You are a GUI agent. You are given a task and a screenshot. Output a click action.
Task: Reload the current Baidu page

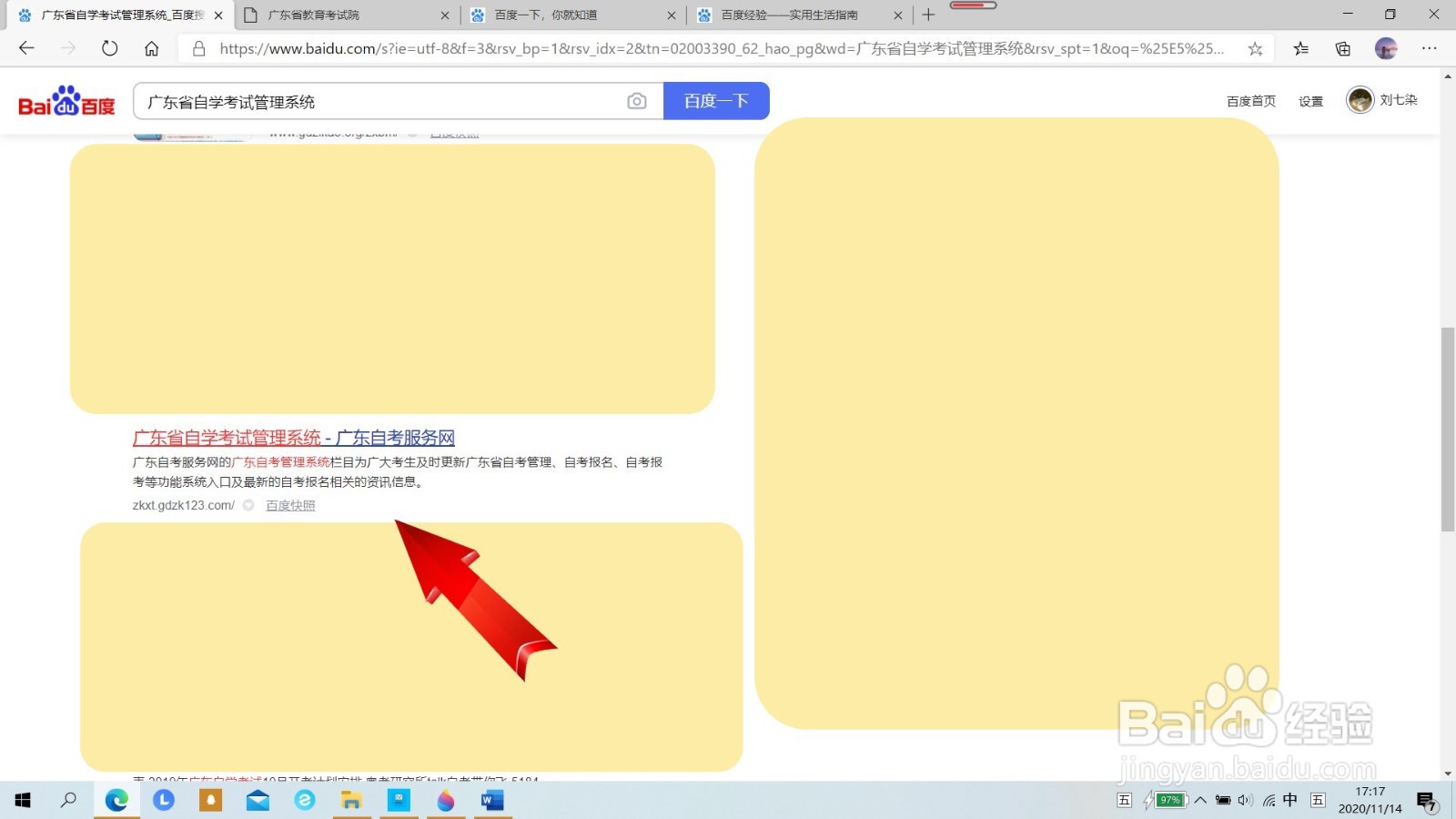pos(109,48)
